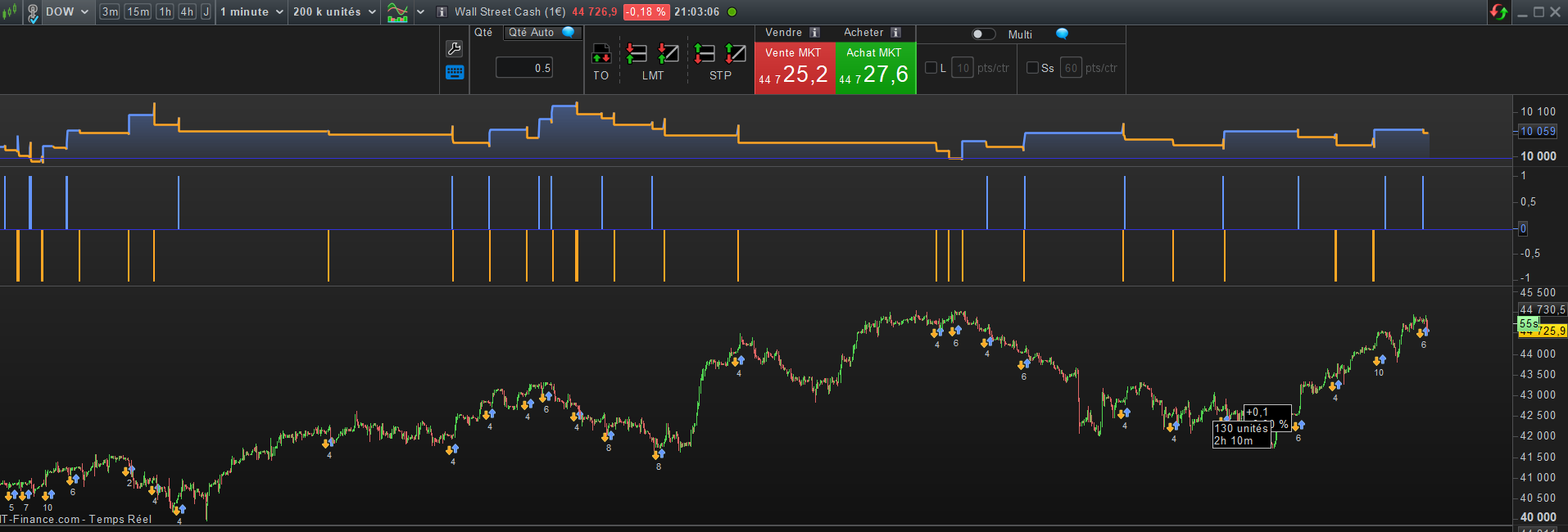The image size is (1568, 532).
Task: Expand the arrow beside the indicators icon
Action: (x=420, y=12)
